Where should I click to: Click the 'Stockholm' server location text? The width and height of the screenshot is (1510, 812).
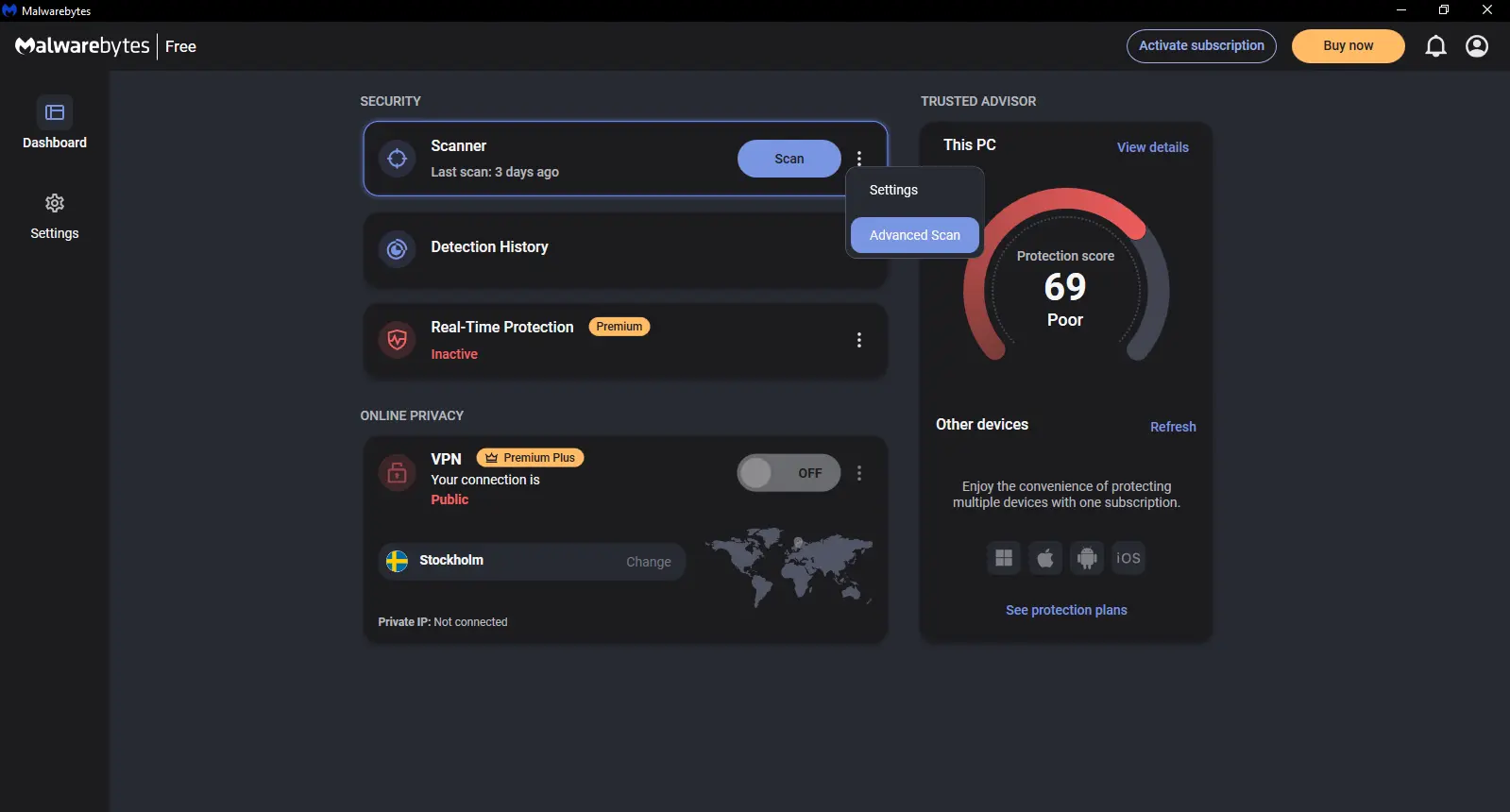[451, 560]
